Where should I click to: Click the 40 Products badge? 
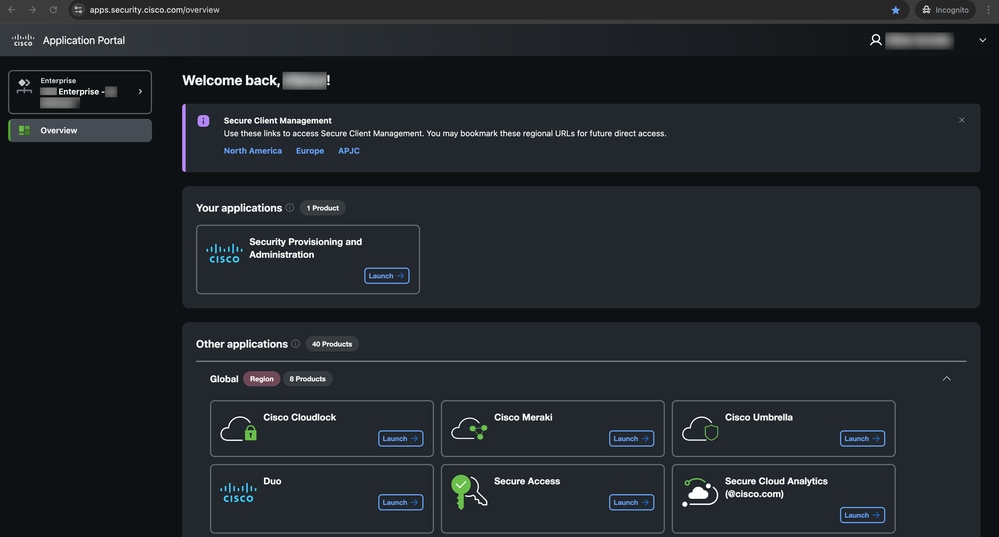pyautogui.click(x=332, y=344)
